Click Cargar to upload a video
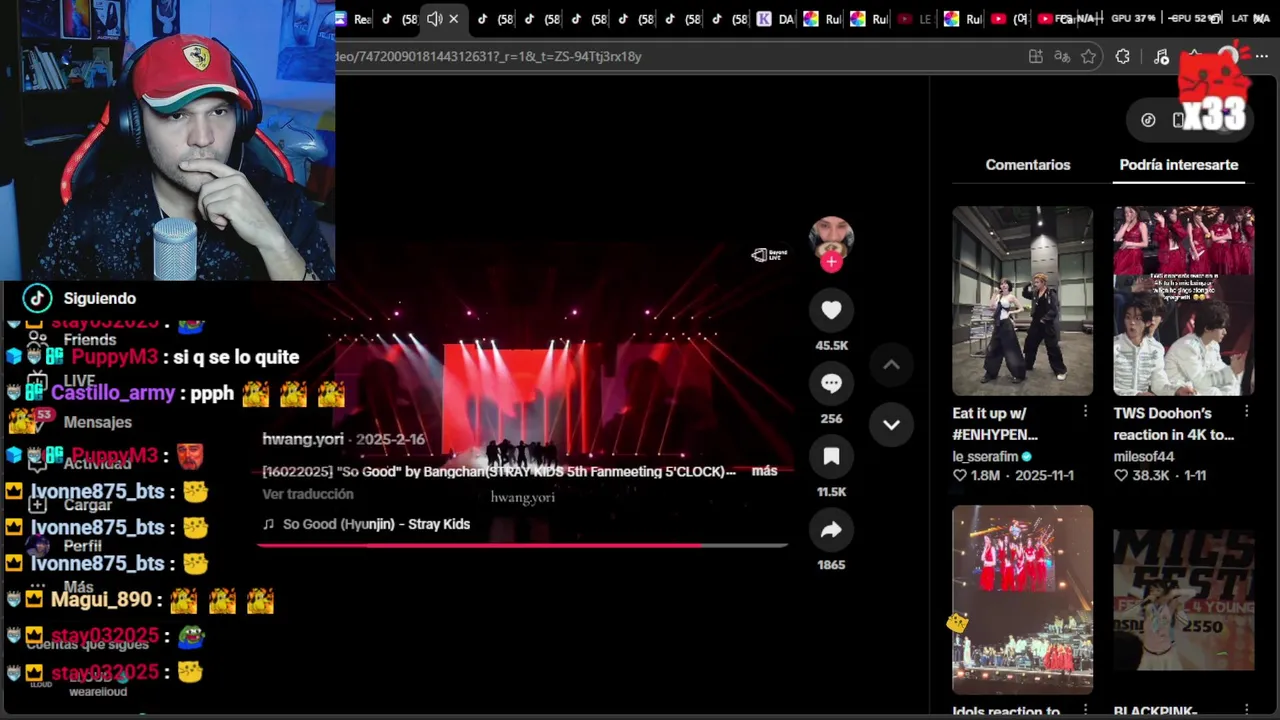This screenshot has width=1280, height=720. pos(87,505)
